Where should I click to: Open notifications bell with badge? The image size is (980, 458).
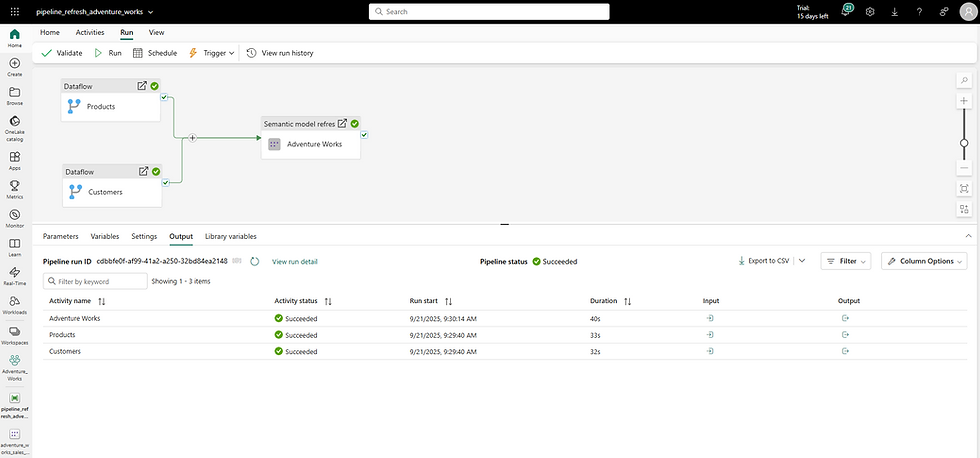tap(846, 11)
